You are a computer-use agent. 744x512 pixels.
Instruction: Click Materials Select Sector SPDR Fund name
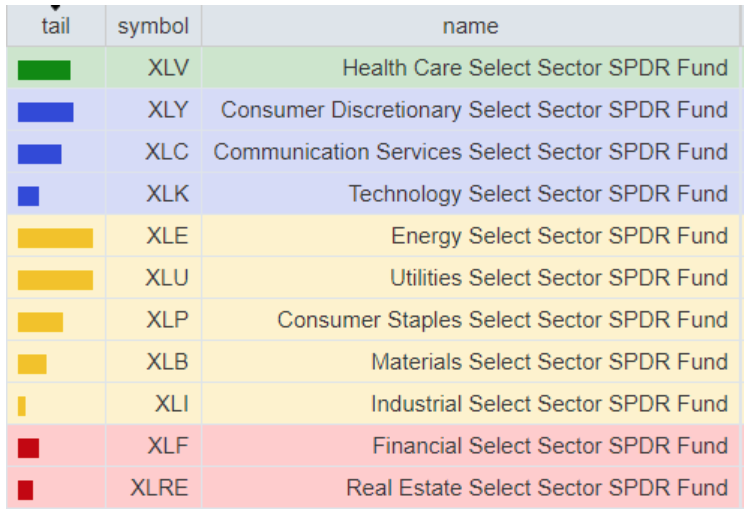point(549,362)
